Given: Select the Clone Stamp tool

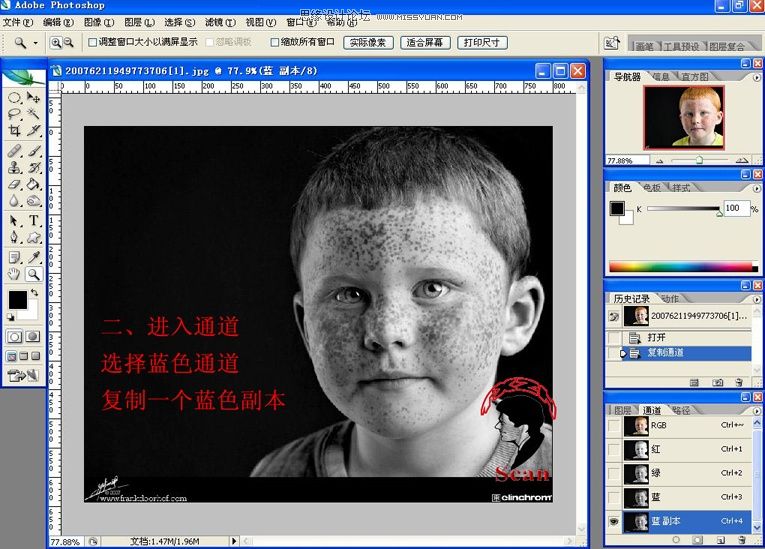Looking at the screenshot, I should [15, 168].
